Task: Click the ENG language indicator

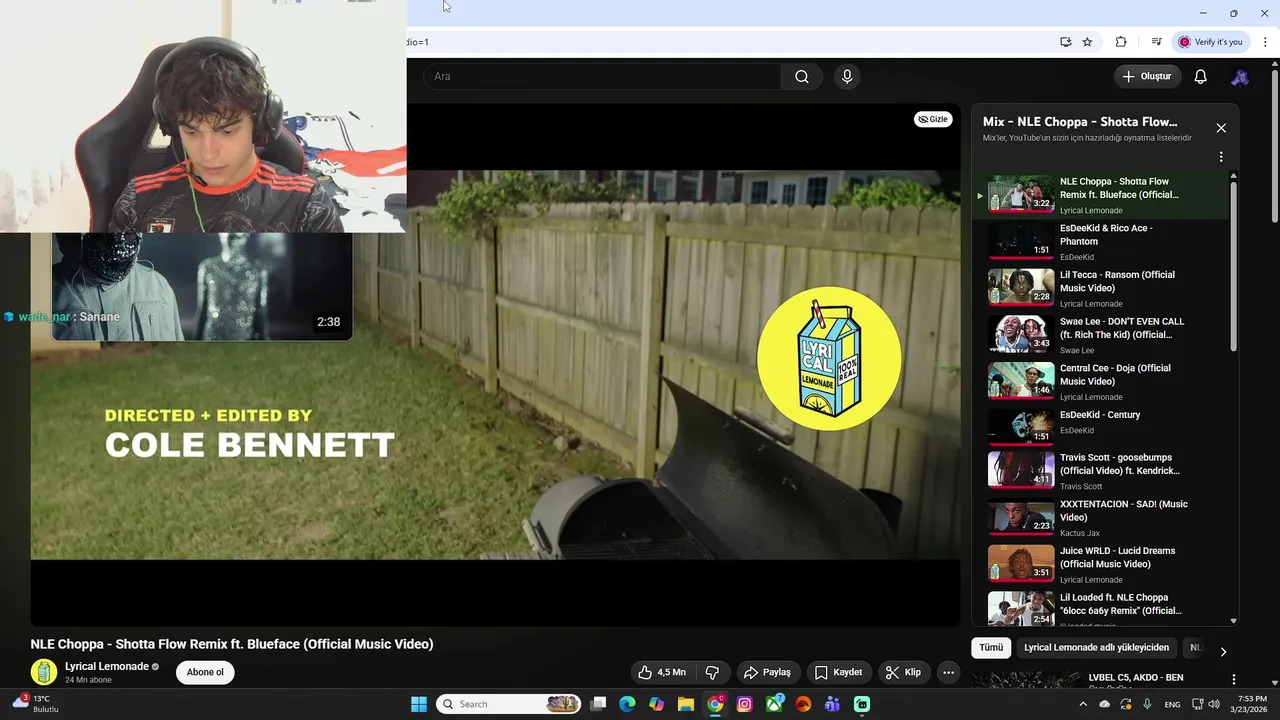Action: pos(1172,704)
